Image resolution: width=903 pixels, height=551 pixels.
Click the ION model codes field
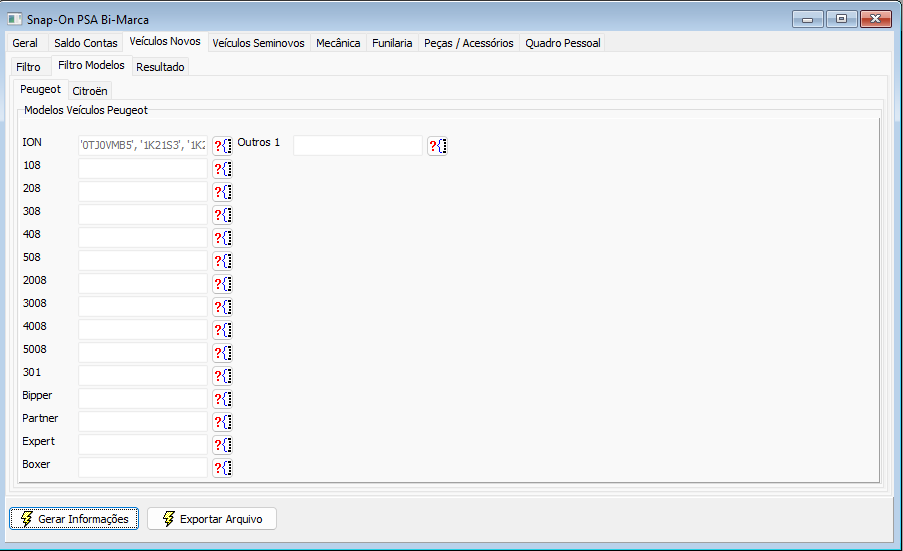tap(143, 146)
